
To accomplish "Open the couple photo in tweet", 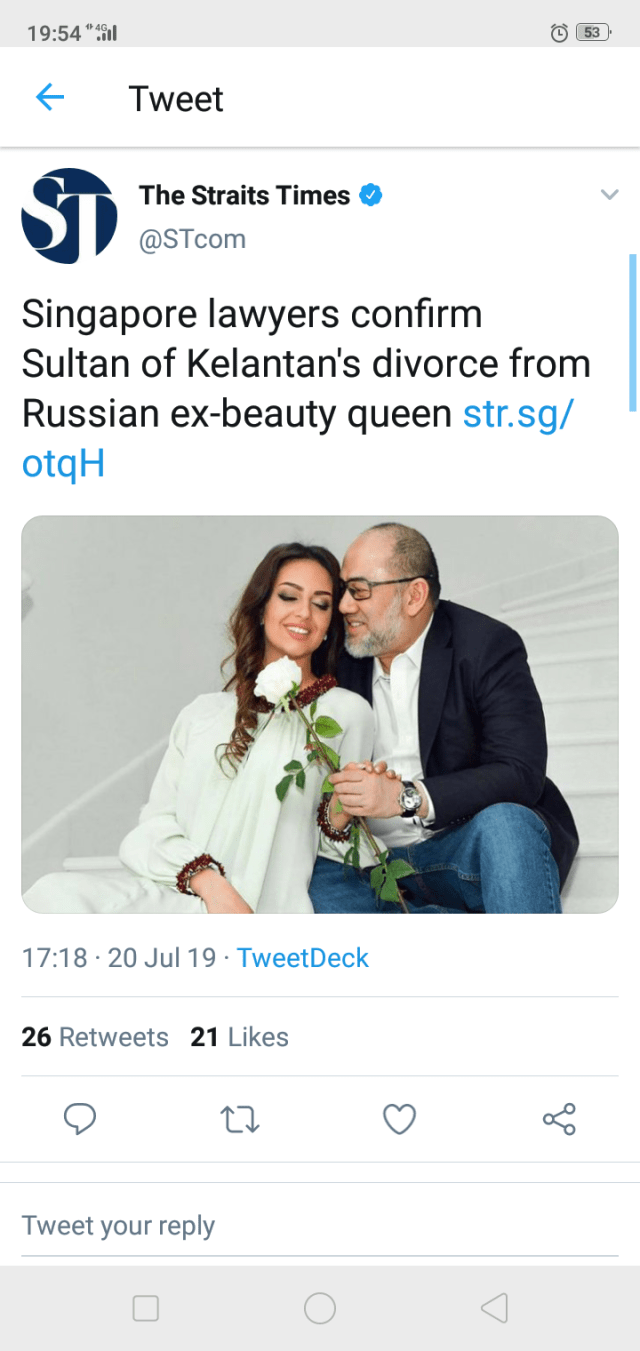I will pos(320,714).
